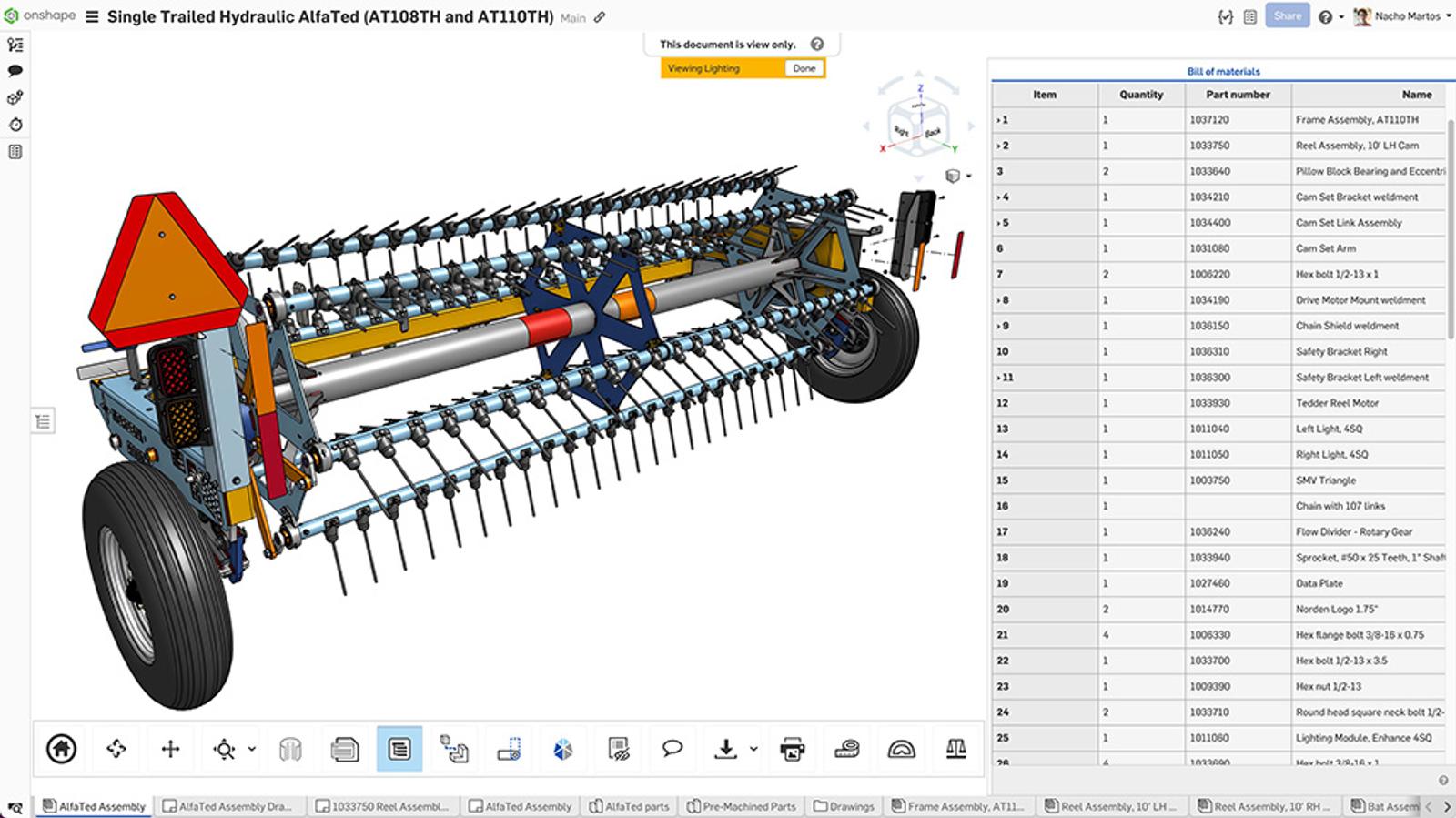Click the Part number column header
The width and height of the screenshot is (1456, 818).
1238,95
